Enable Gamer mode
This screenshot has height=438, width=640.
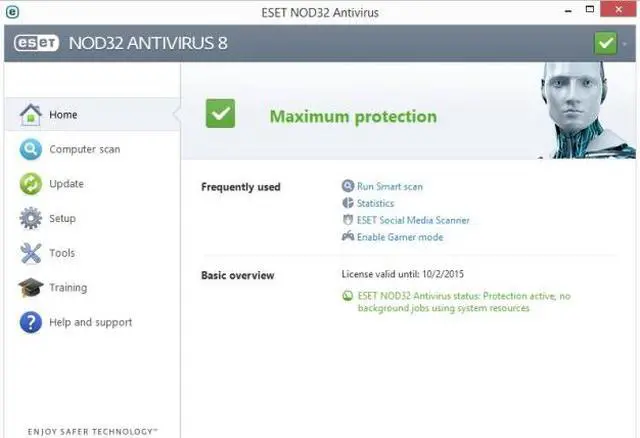(x=399, y=237)
